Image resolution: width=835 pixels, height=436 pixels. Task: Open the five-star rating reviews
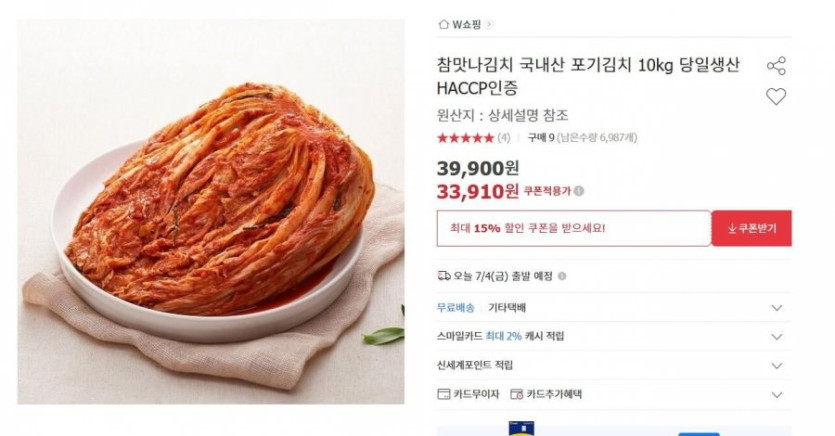click(x=465, y=138)
